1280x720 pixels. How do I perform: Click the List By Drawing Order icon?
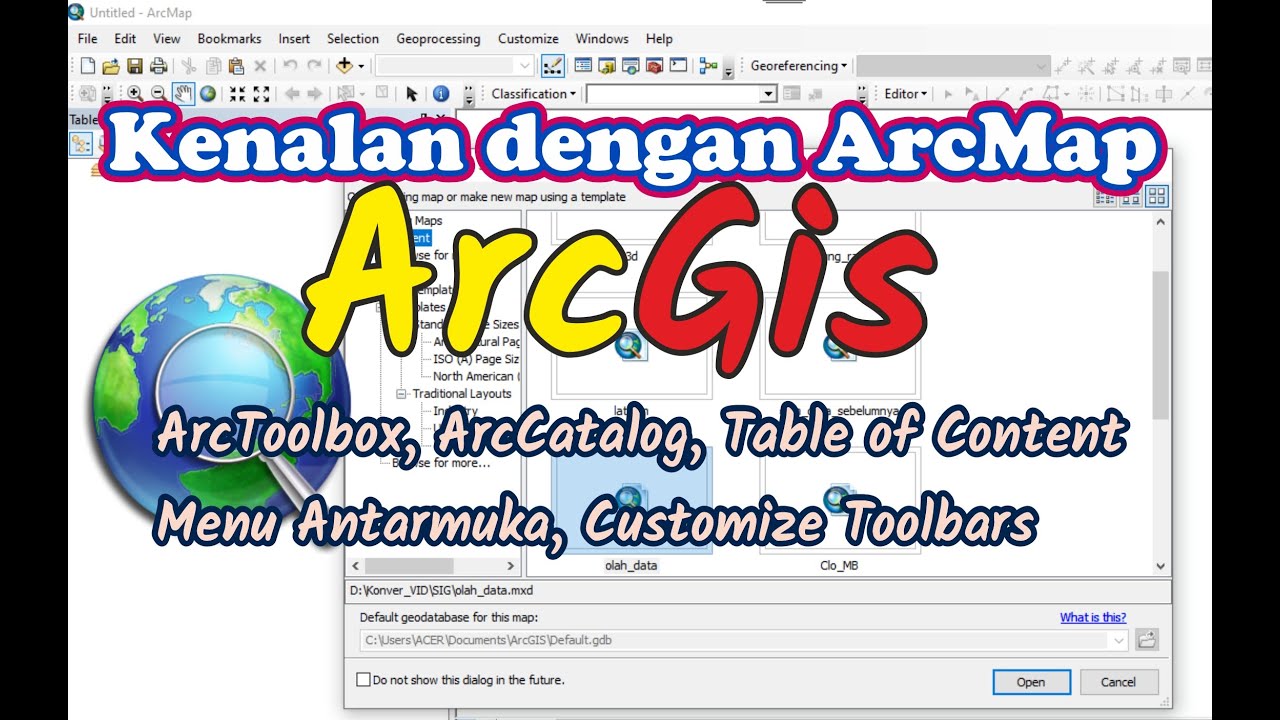(x=81, y=143)
